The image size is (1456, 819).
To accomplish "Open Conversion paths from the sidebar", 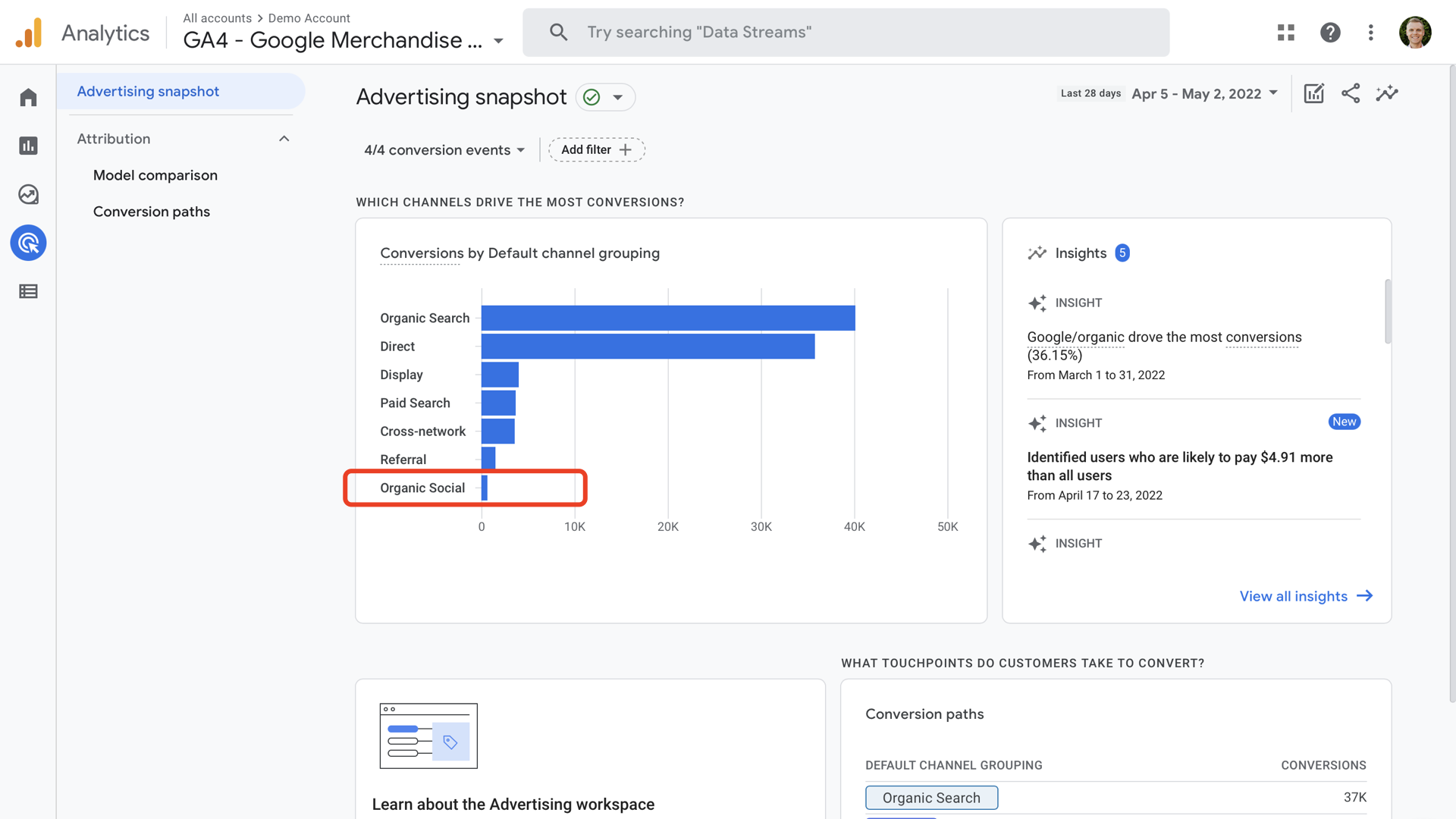I will 151,212.
